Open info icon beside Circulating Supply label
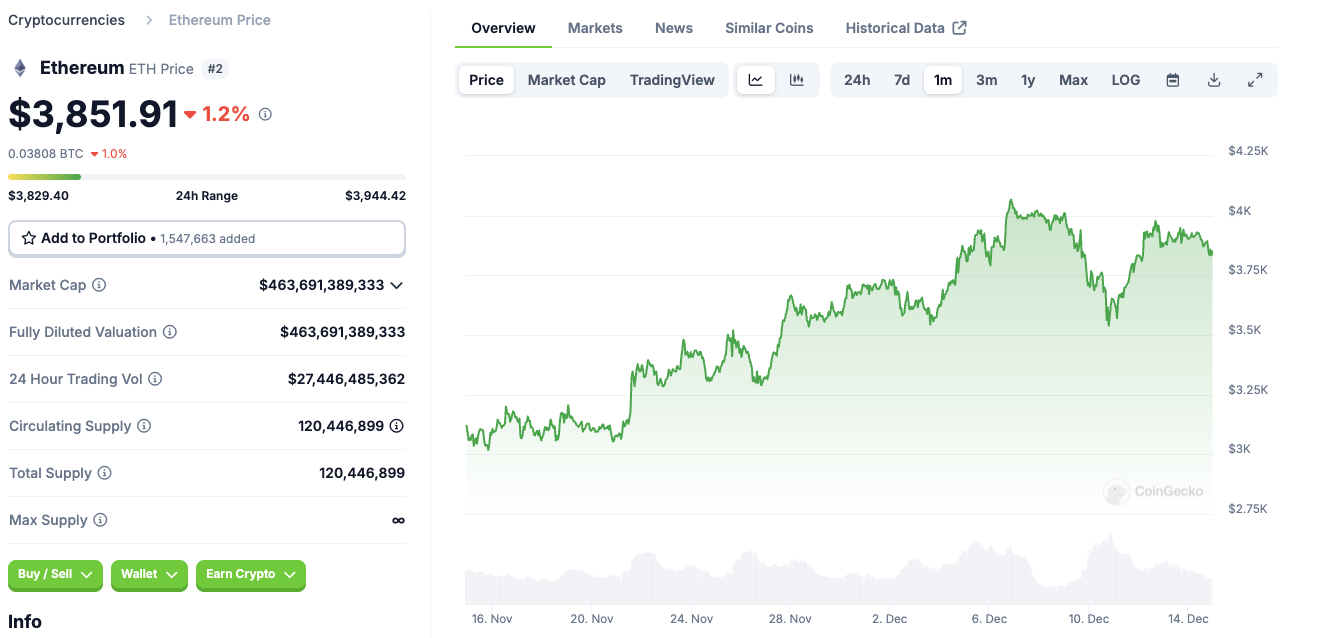 click(144, 426)
